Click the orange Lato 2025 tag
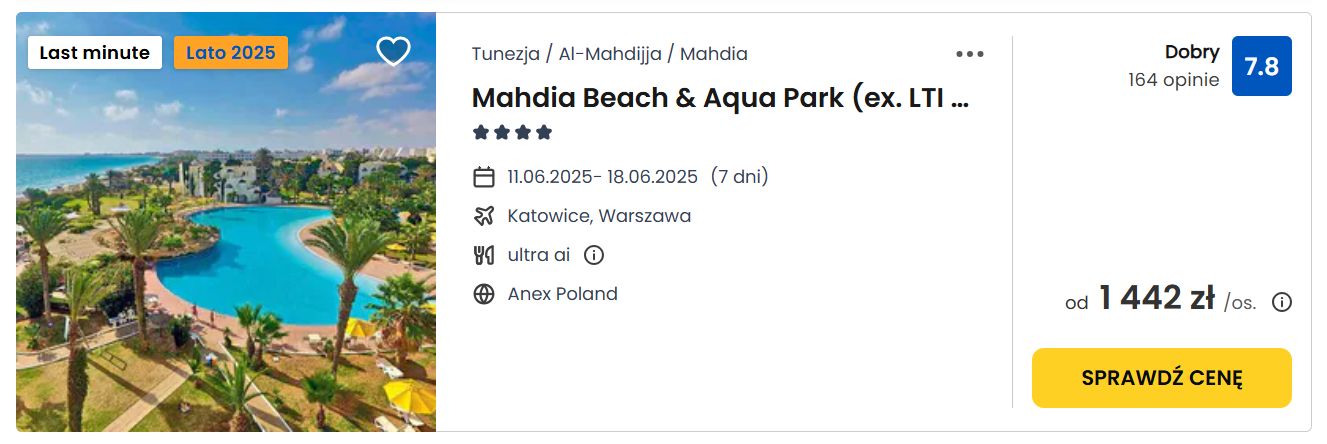Viewport: 1327px width, 444px height. tap(231, 53)
